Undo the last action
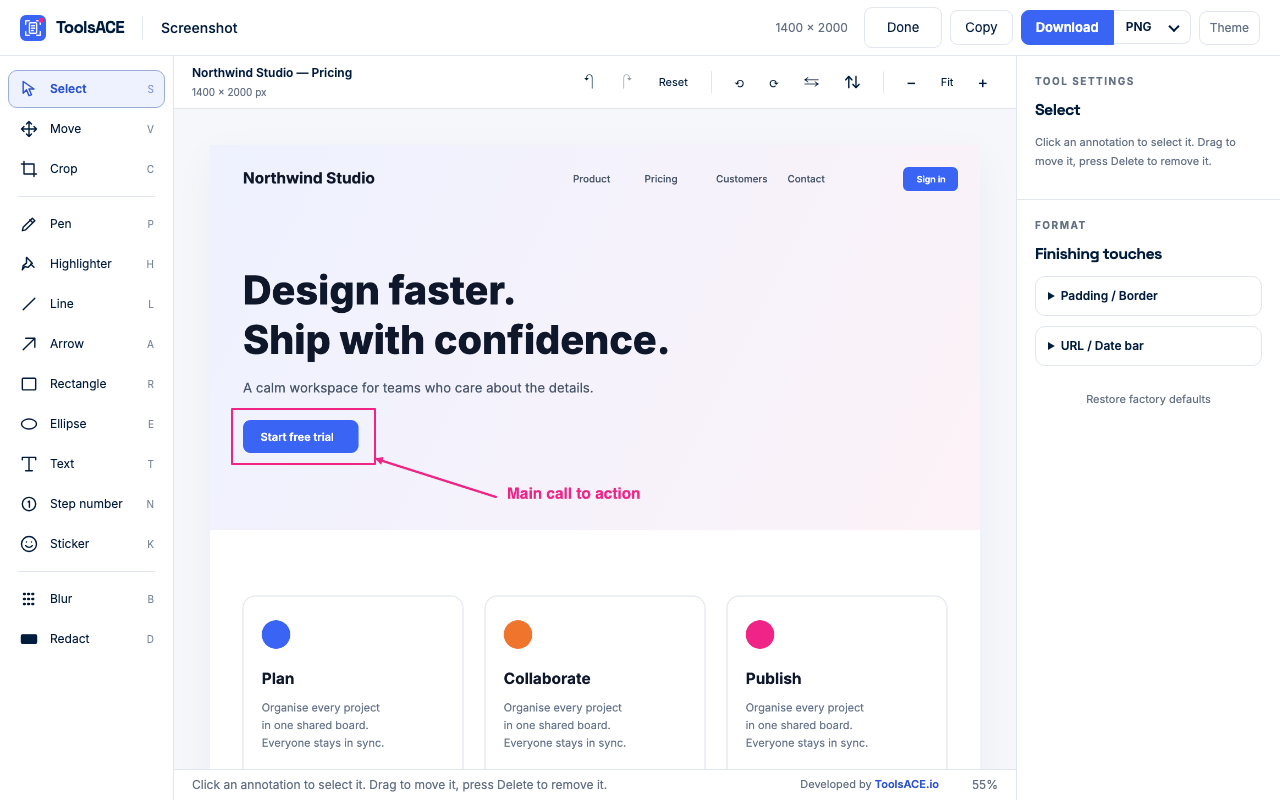This screenshot has height=800, width=1280. pyautogui.click(x=589, y=82)
